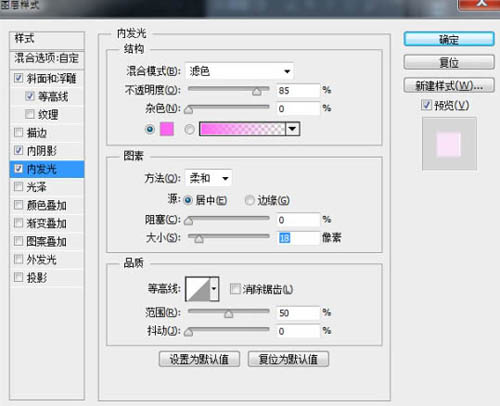Open 混合选项:自定 blending options entry

[x=47, y=59]
